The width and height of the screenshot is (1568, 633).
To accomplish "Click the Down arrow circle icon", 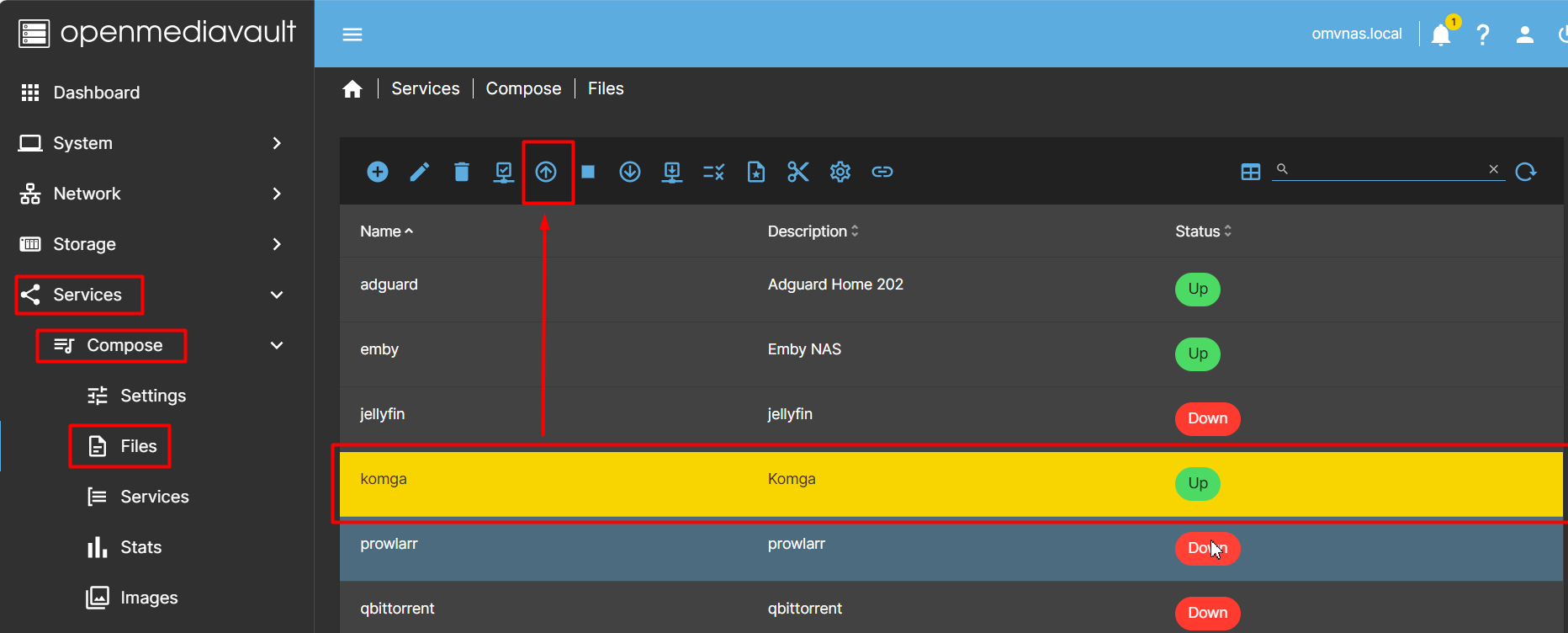I will click(x=630, y=172).
